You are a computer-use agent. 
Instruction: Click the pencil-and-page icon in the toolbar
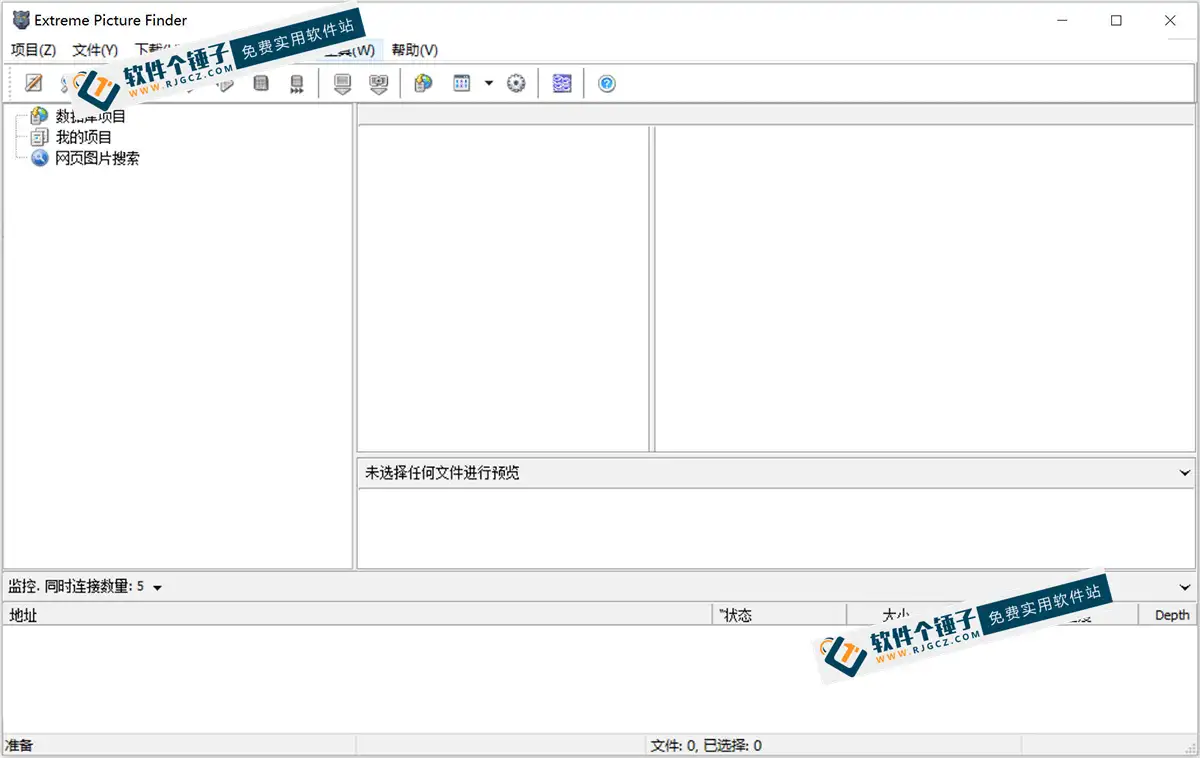[34, 84]
